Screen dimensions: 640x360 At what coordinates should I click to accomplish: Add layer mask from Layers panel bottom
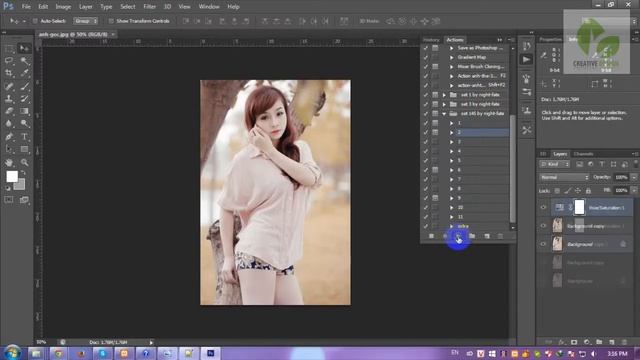(x=574, y=342)
